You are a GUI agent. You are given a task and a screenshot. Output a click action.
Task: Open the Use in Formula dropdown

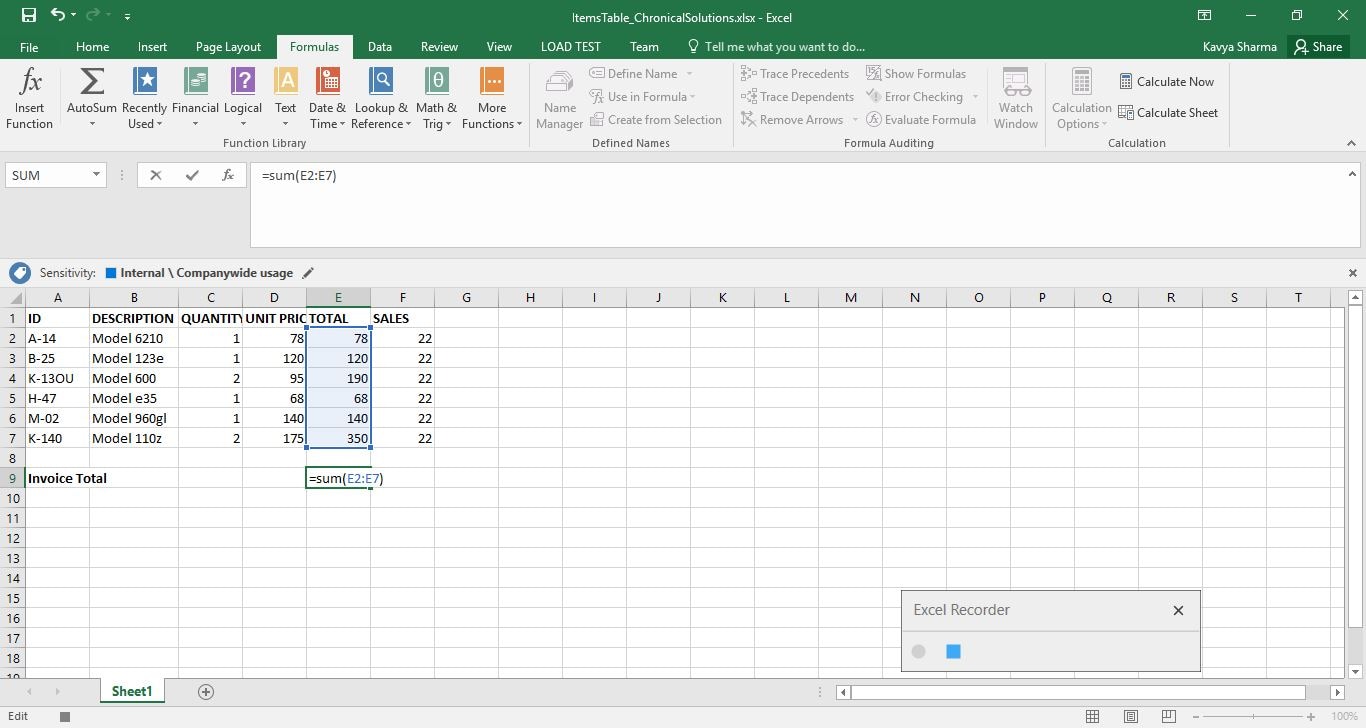pyautogui.click(x=645, y=96)
